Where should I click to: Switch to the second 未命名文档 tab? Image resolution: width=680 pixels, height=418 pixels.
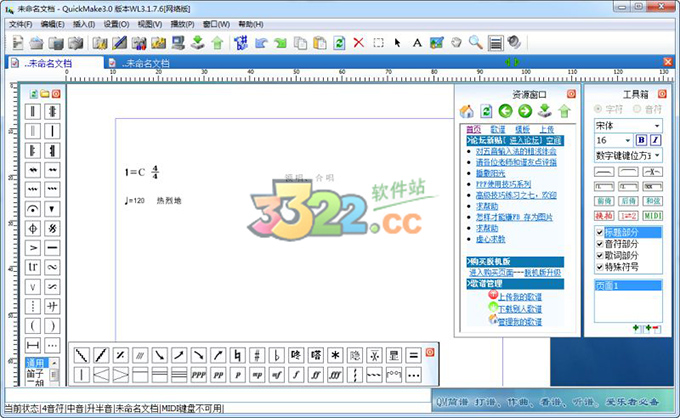pyautogui.click(x=144, y=62)
